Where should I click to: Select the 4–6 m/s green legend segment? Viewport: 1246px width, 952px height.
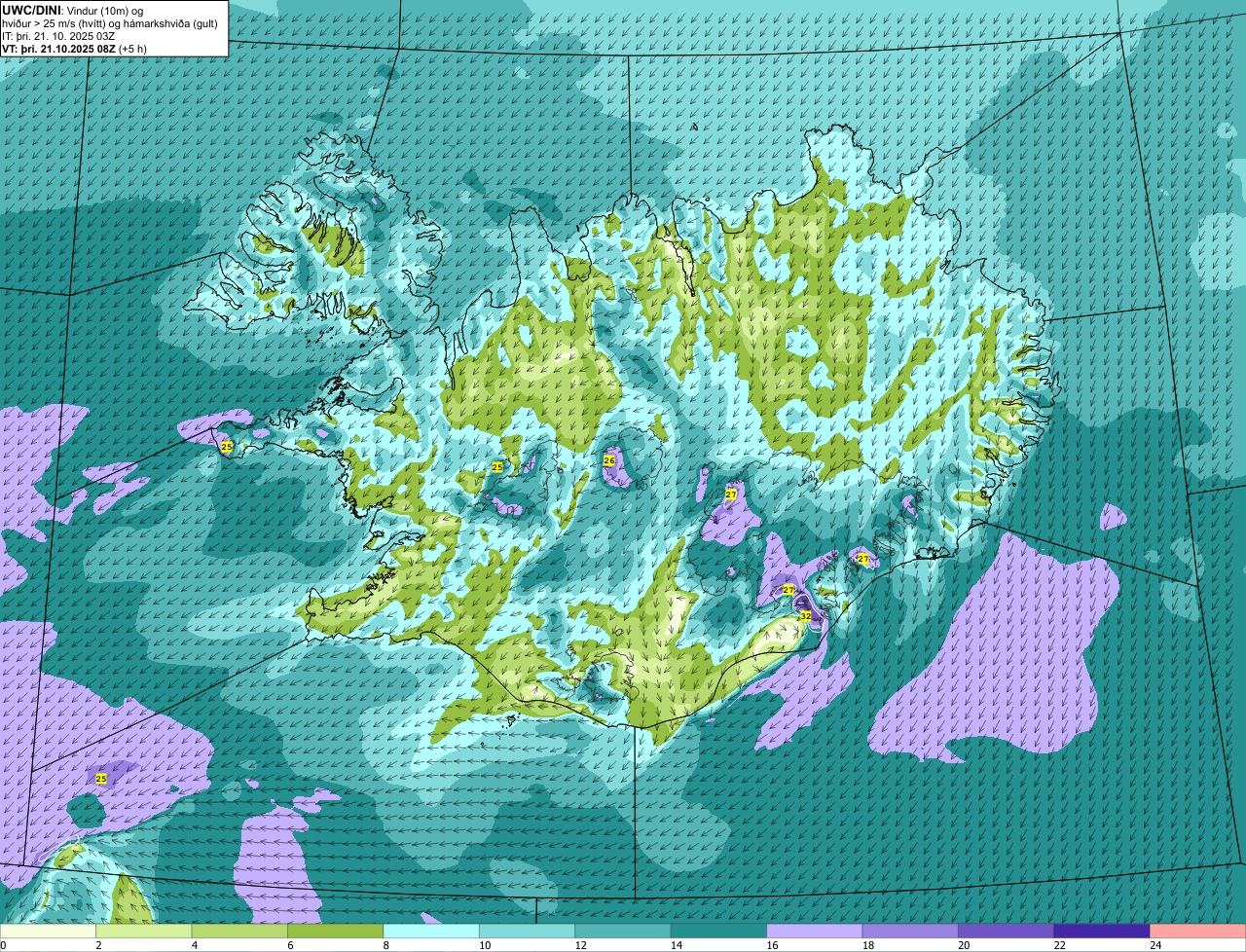tap(239, 931)
